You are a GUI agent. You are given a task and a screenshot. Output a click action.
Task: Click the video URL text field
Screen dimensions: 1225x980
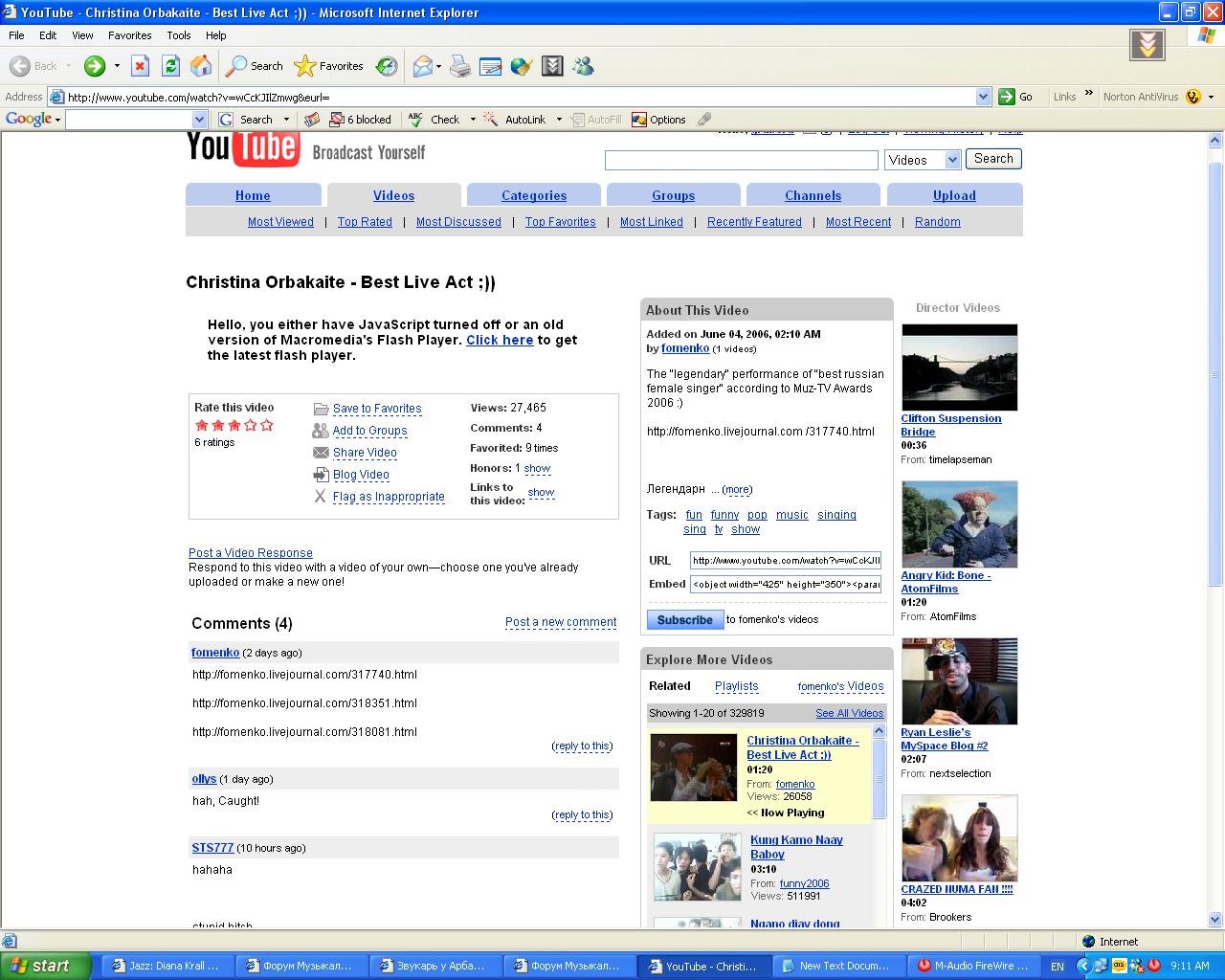[x=786, y=561]
